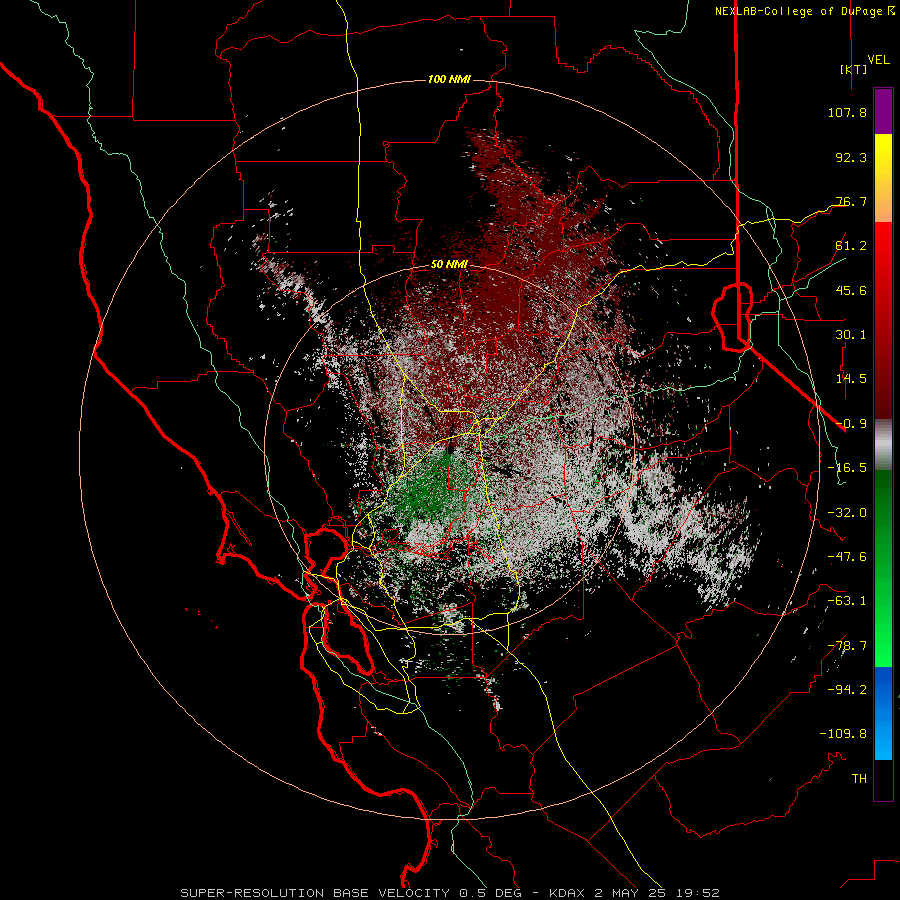
Task: Pick the red segment of velocity color bar
Action: (883, 320)
